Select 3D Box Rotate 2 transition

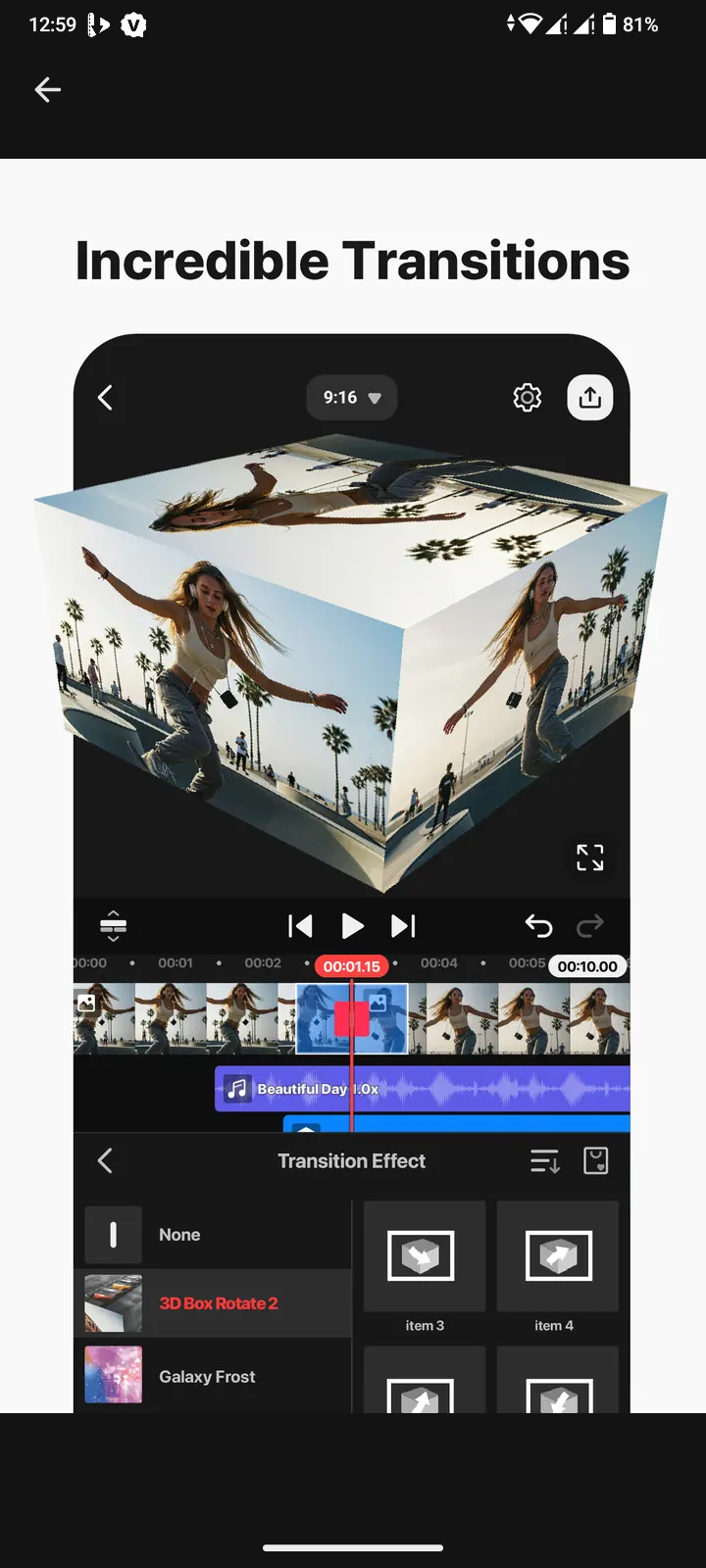(x=213, y=1303)
